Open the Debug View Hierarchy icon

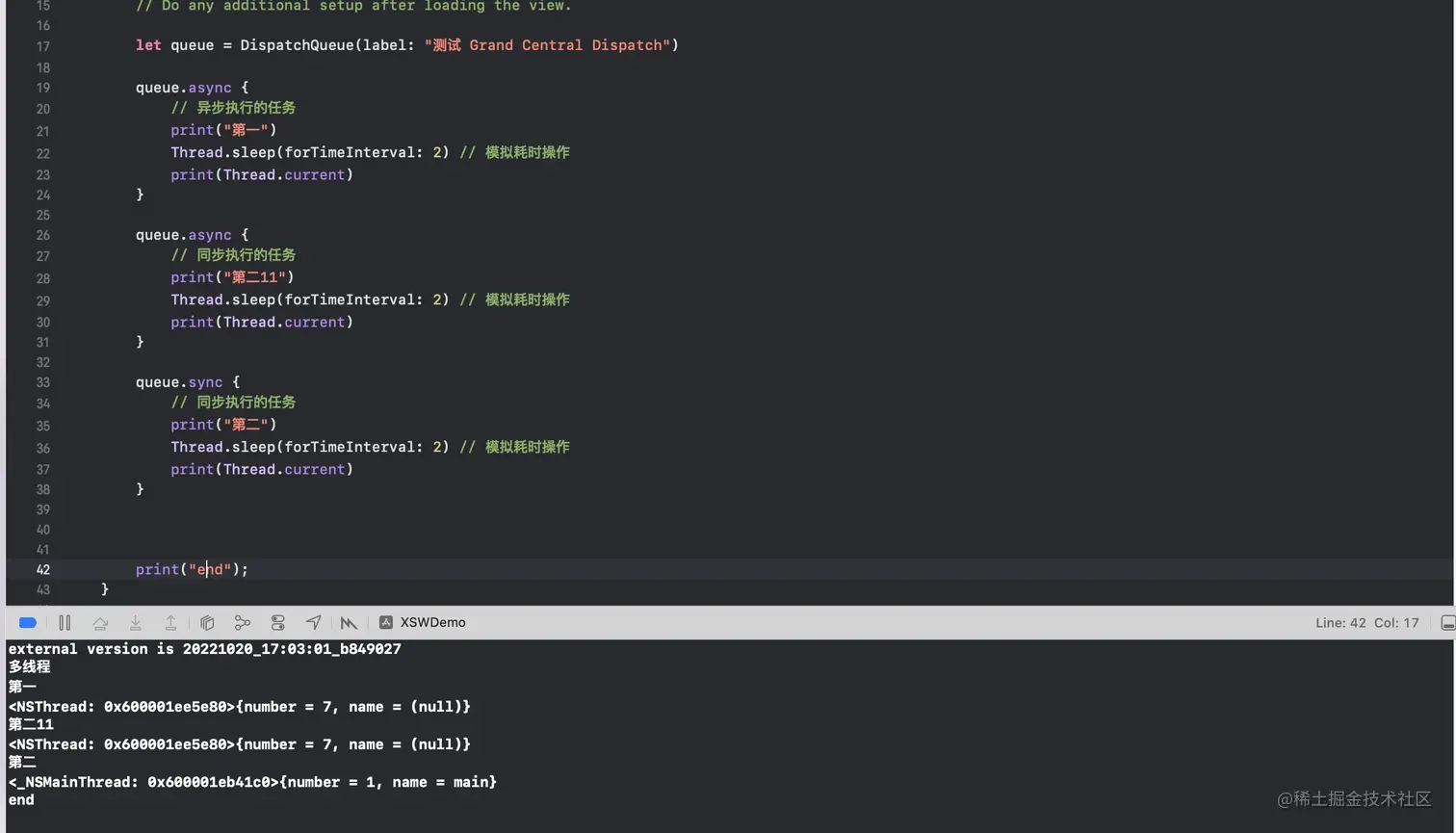(207, 623)
